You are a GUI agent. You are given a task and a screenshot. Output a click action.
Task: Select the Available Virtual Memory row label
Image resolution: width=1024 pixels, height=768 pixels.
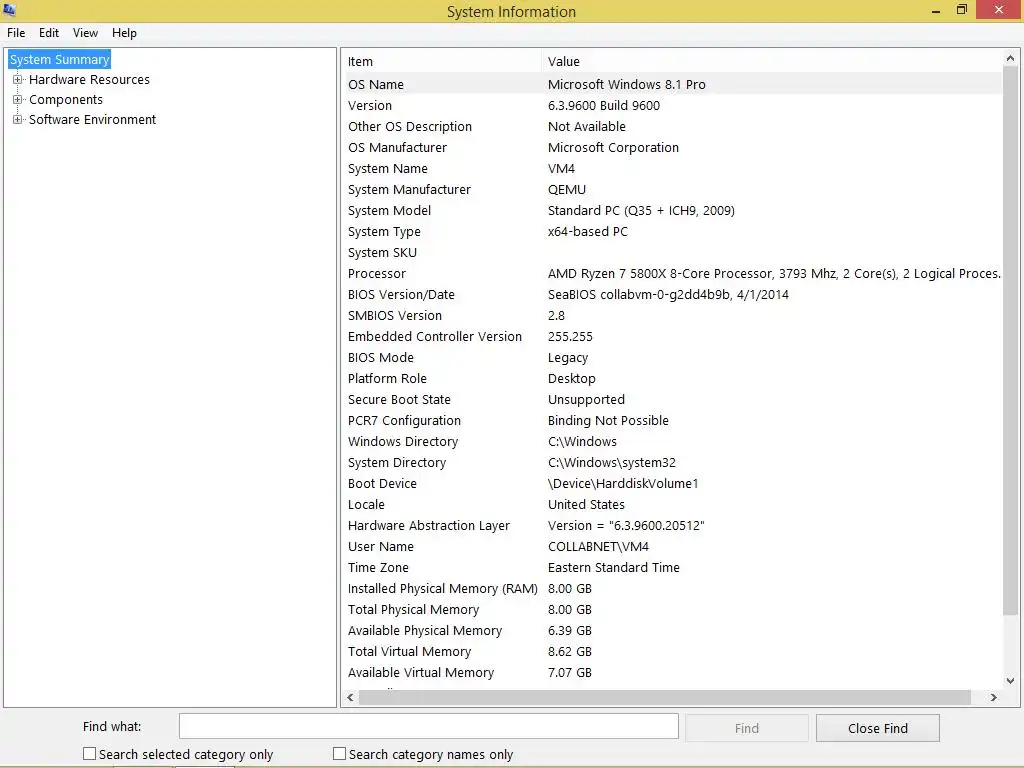(421, 673)
